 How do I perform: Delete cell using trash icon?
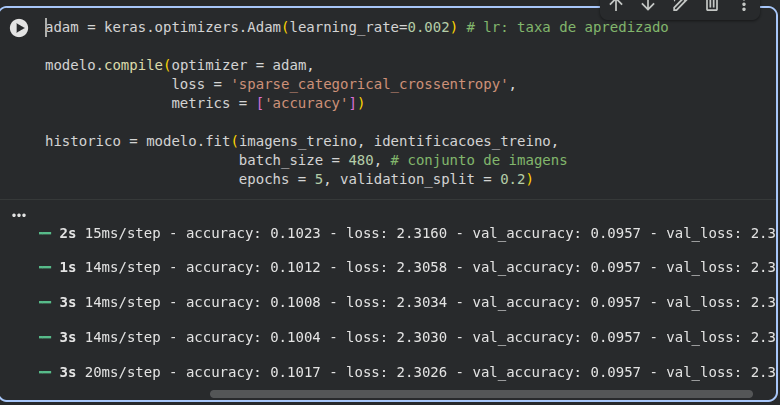pyautogui.click(x=712, y=5)
